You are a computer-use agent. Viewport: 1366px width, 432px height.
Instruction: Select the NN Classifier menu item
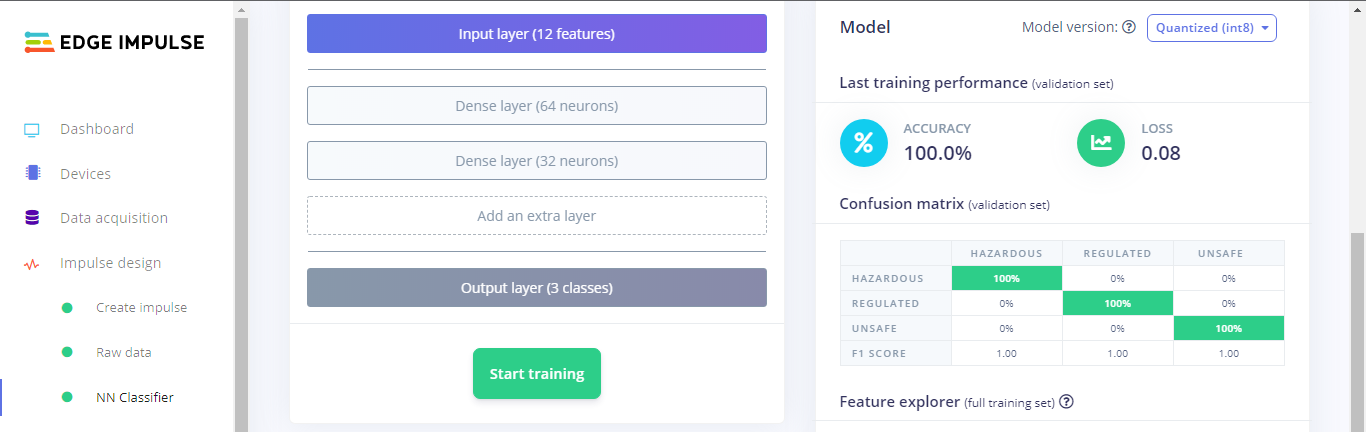click(134, 397)
